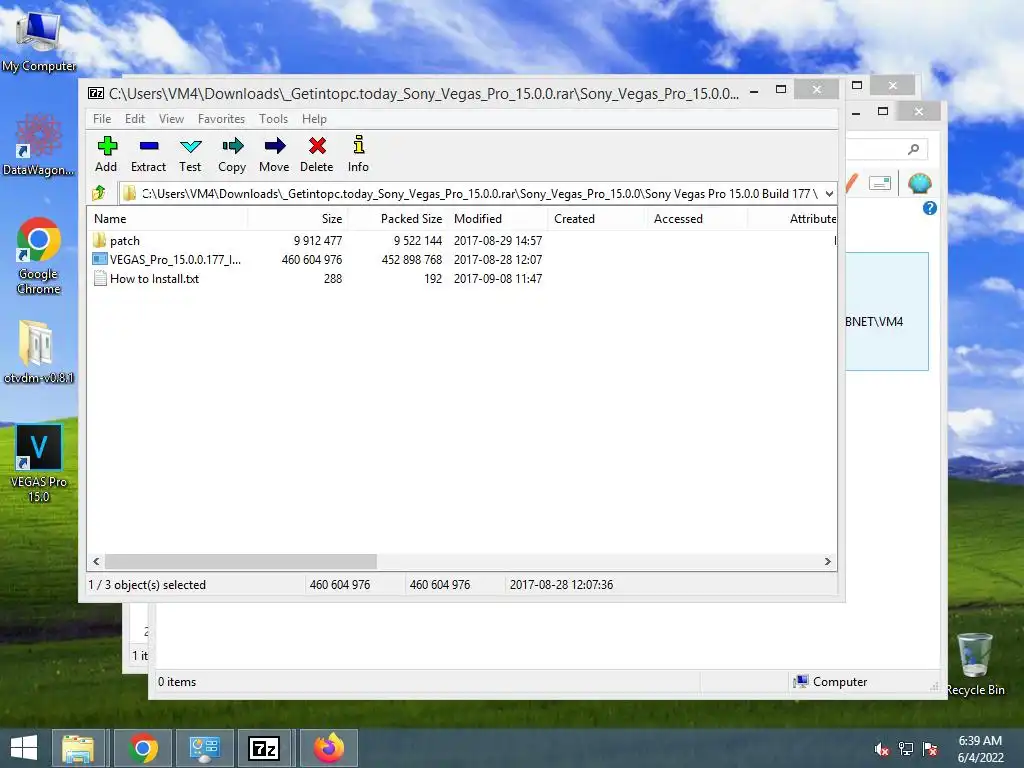Click the scroll right arrow of the file list

[x=827, y=562]
